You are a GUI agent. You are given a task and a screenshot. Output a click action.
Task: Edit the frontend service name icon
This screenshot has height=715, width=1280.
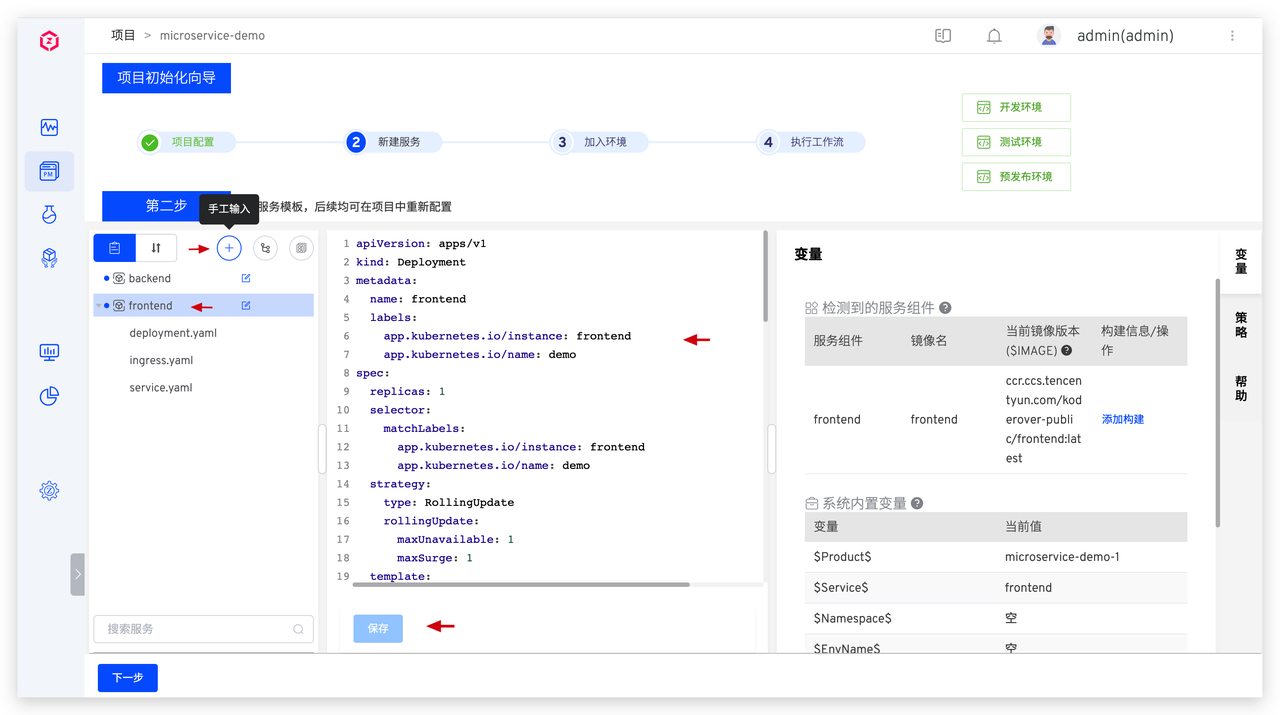tap(246, 305)
